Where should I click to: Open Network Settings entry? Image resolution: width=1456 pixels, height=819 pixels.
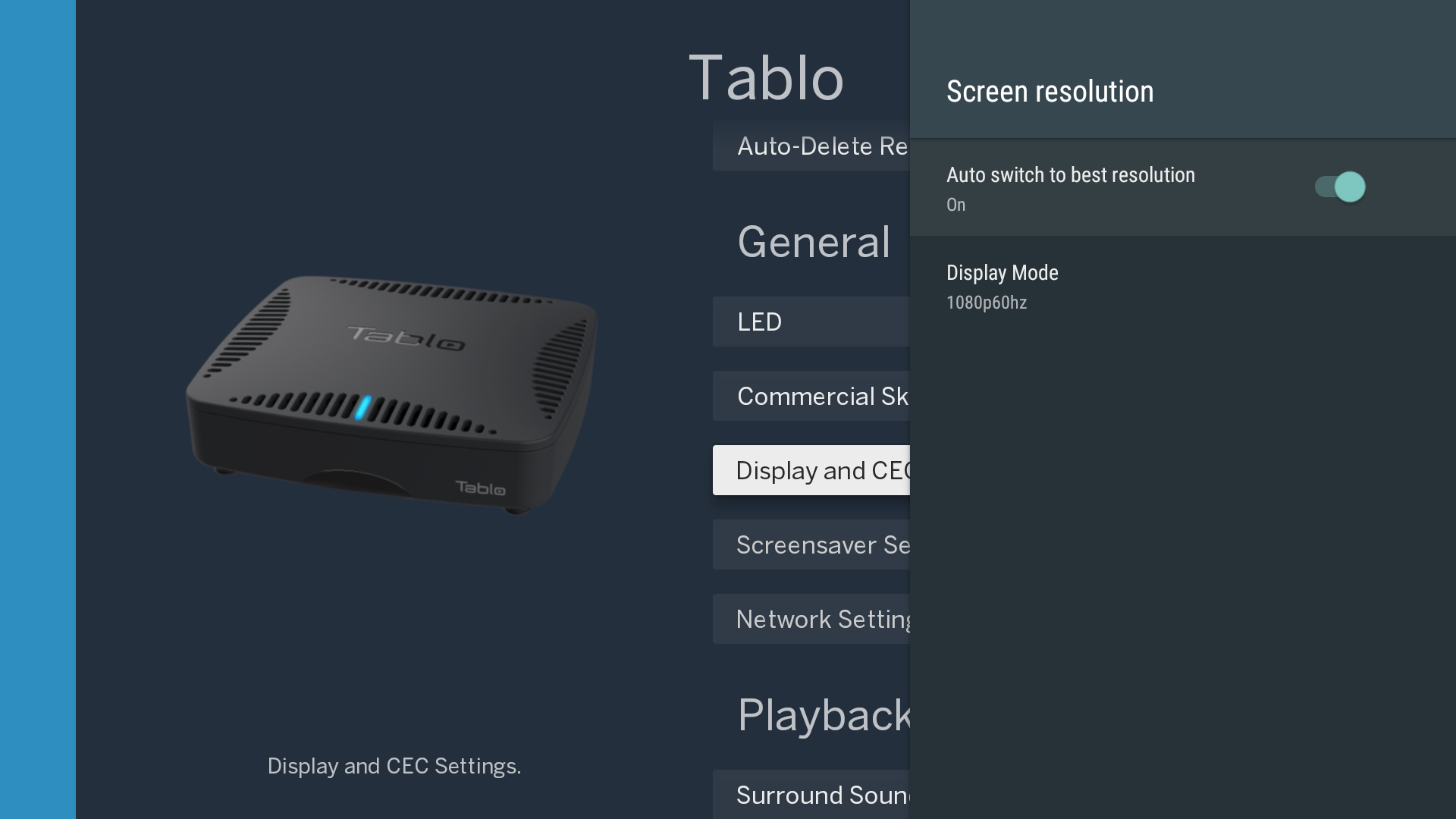[x=811, y=619]
